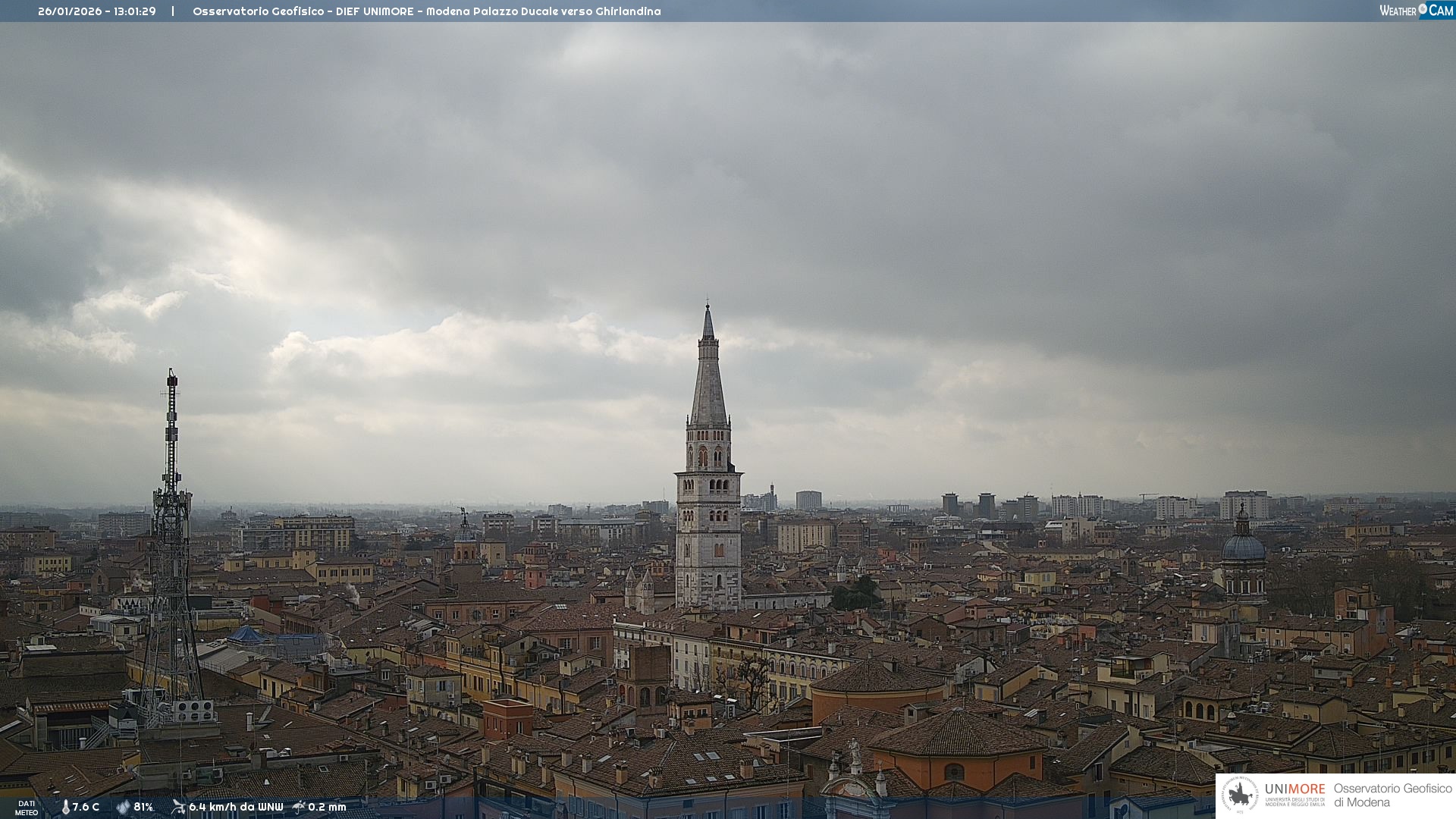Click the wind anemometer icon
The image size is (1456, 819).
click(x=178, y=807)
